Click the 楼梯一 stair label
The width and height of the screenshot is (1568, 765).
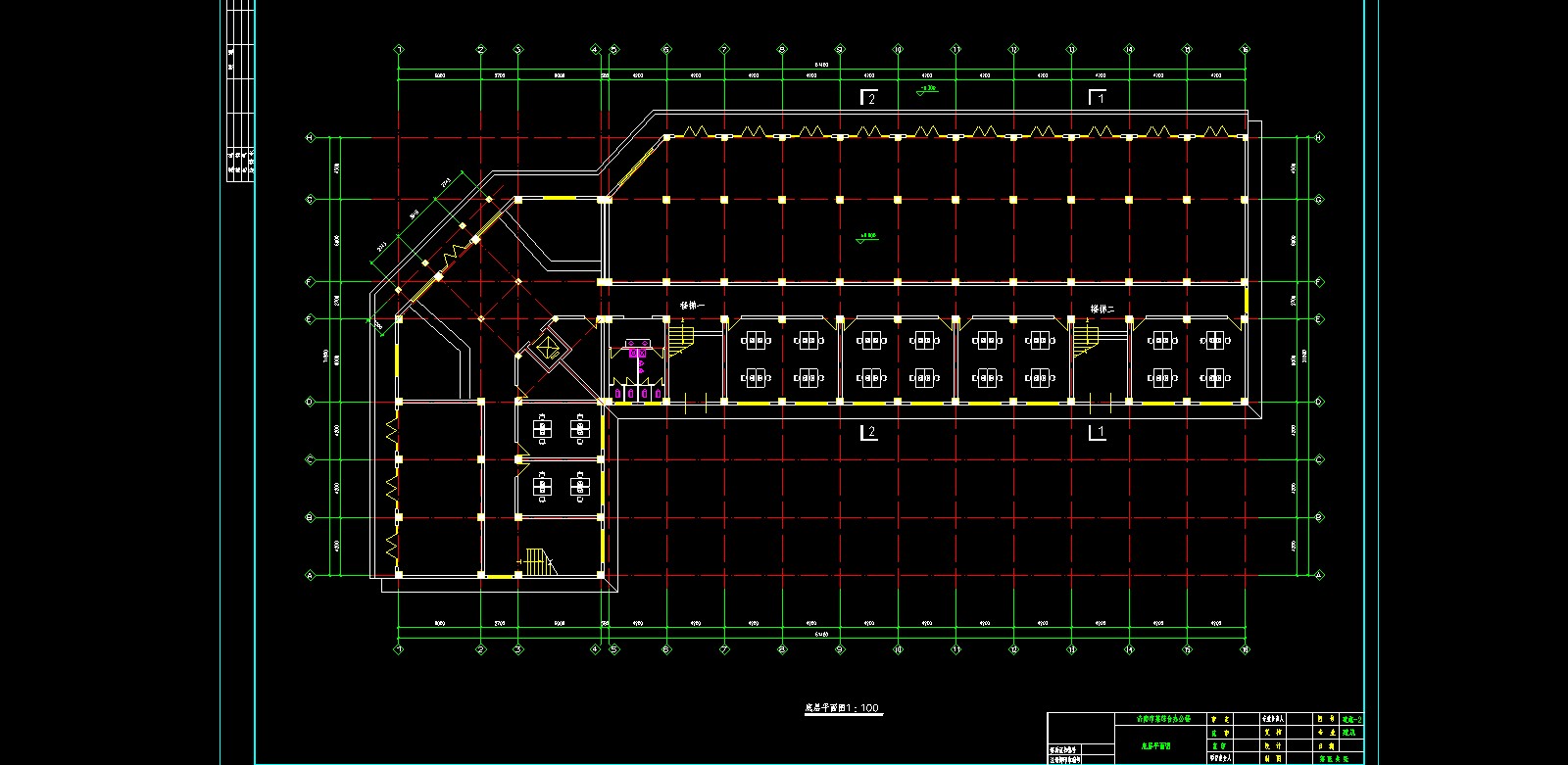click(692, 307)
